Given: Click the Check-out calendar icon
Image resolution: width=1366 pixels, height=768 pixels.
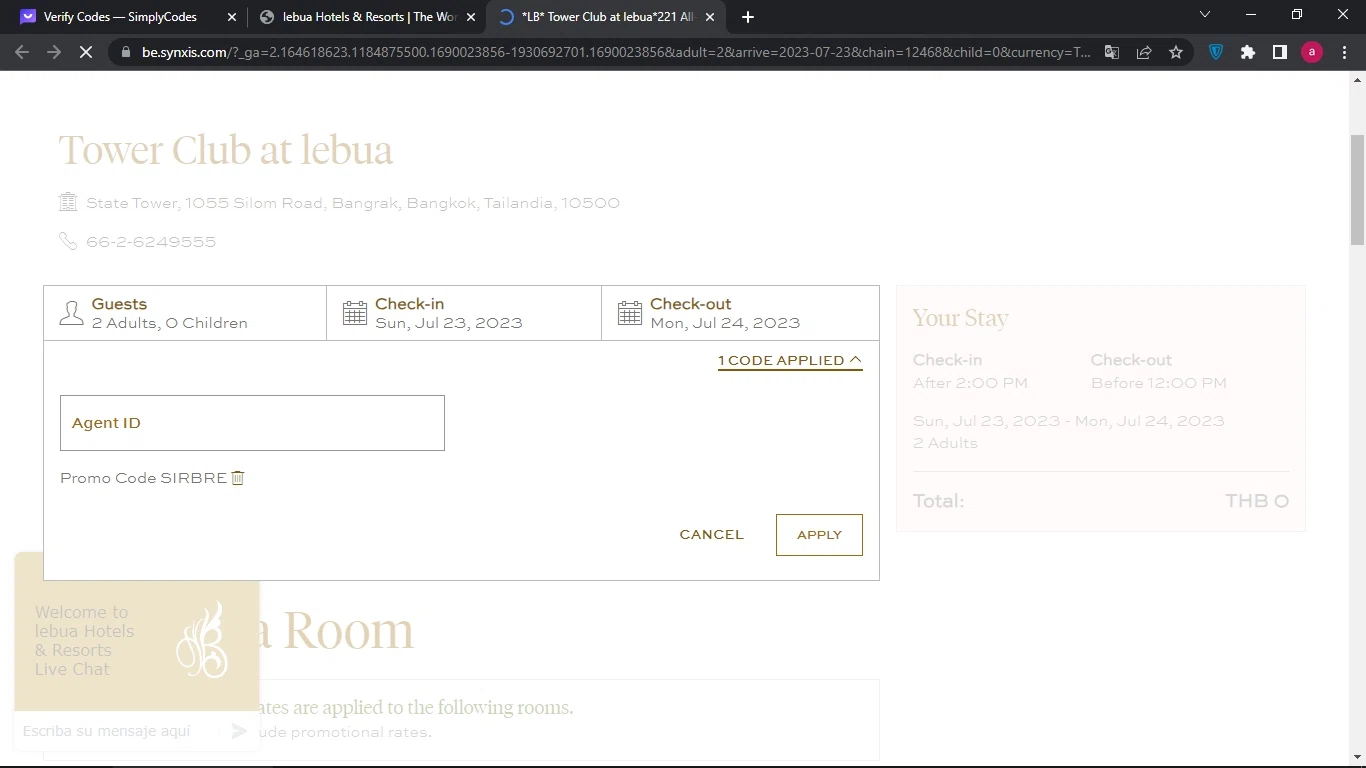Looking at the screenshot, I should [x=630, y=313].
